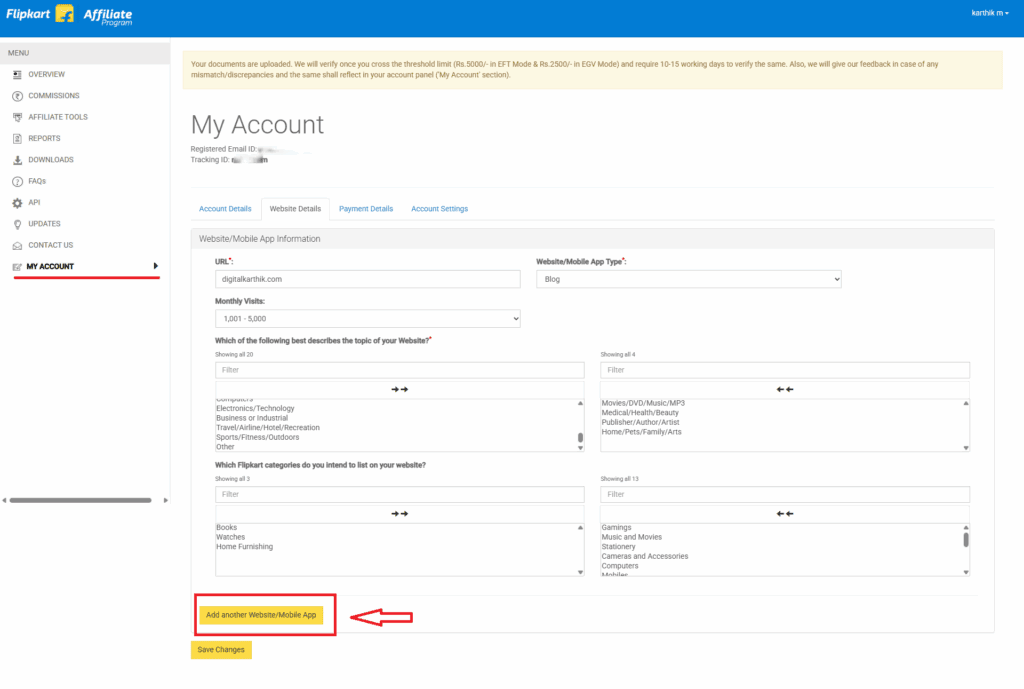This screenshot has height=689, width=1024.
Task: Select Home Furnishing category
Action: [244, 547]
